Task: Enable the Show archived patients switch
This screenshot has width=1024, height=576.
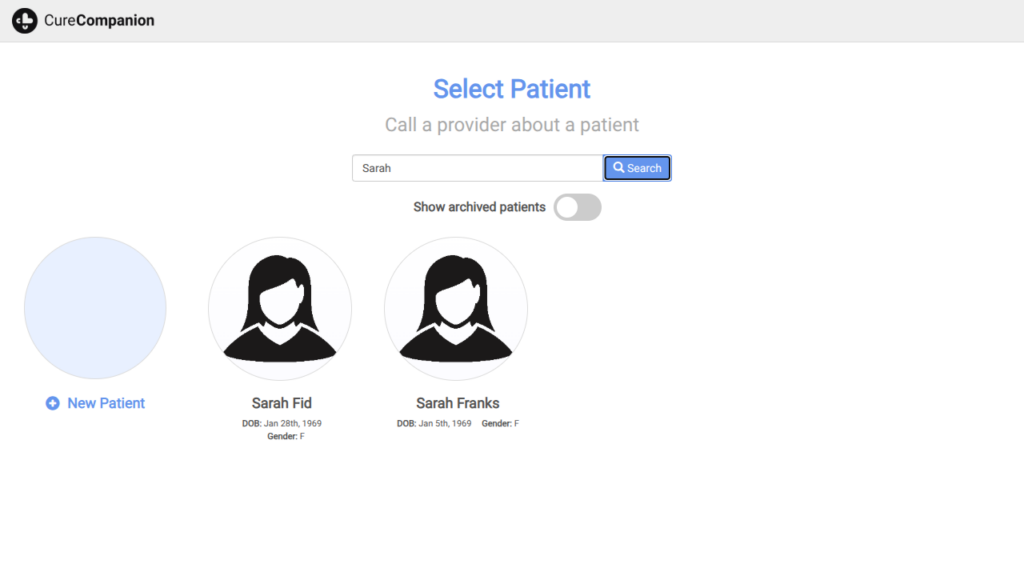Action: tap(577, 207)
